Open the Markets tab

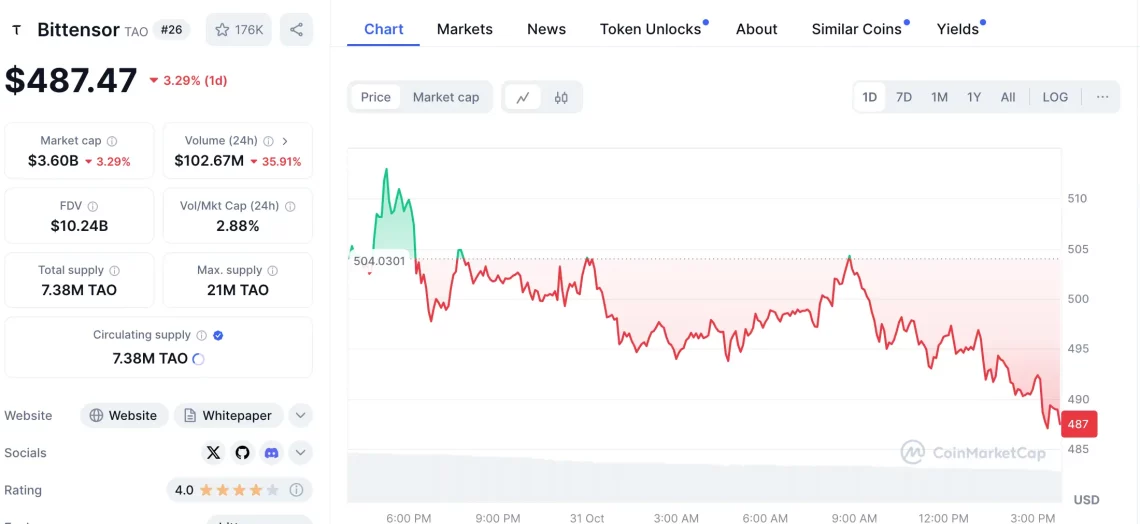(x=465, y=29)
